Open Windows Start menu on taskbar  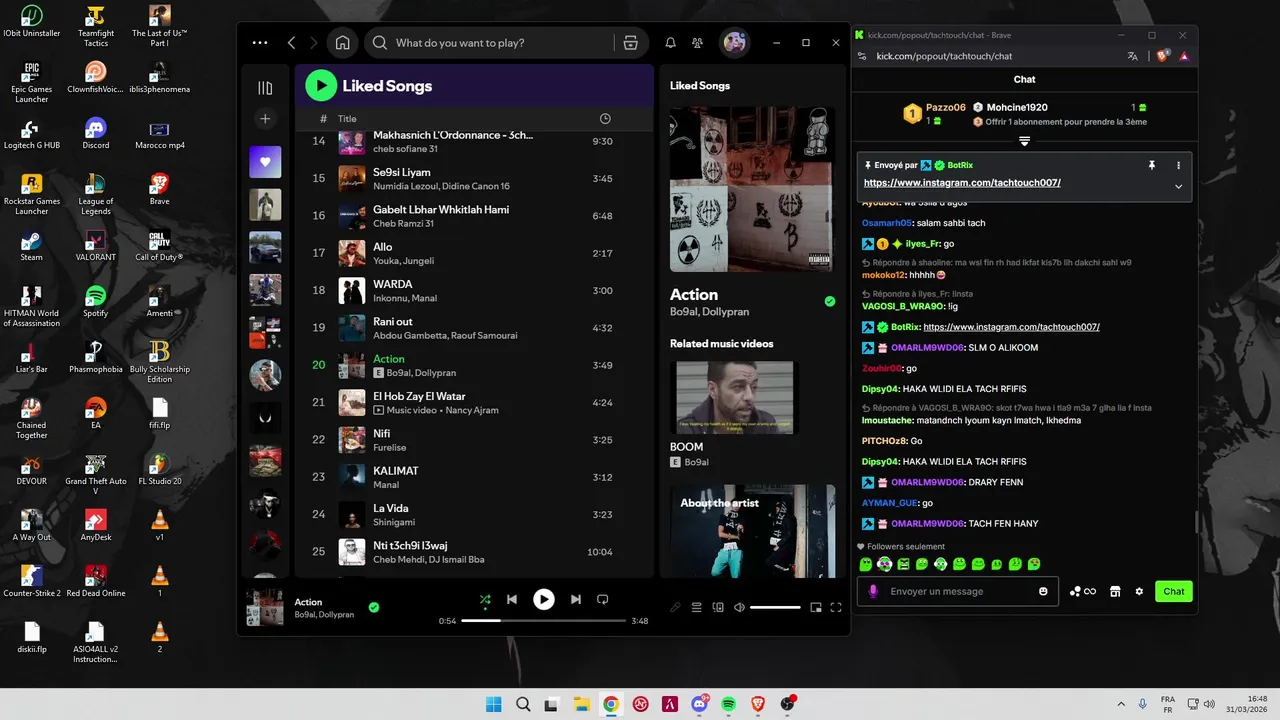click(x=493, y=704)
